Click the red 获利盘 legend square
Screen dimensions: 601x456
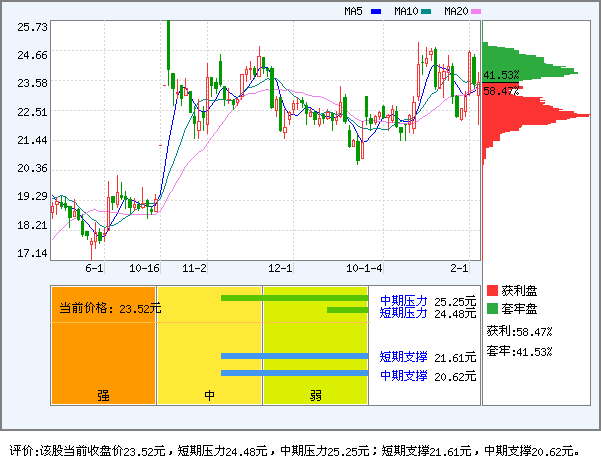coord(492,290)
